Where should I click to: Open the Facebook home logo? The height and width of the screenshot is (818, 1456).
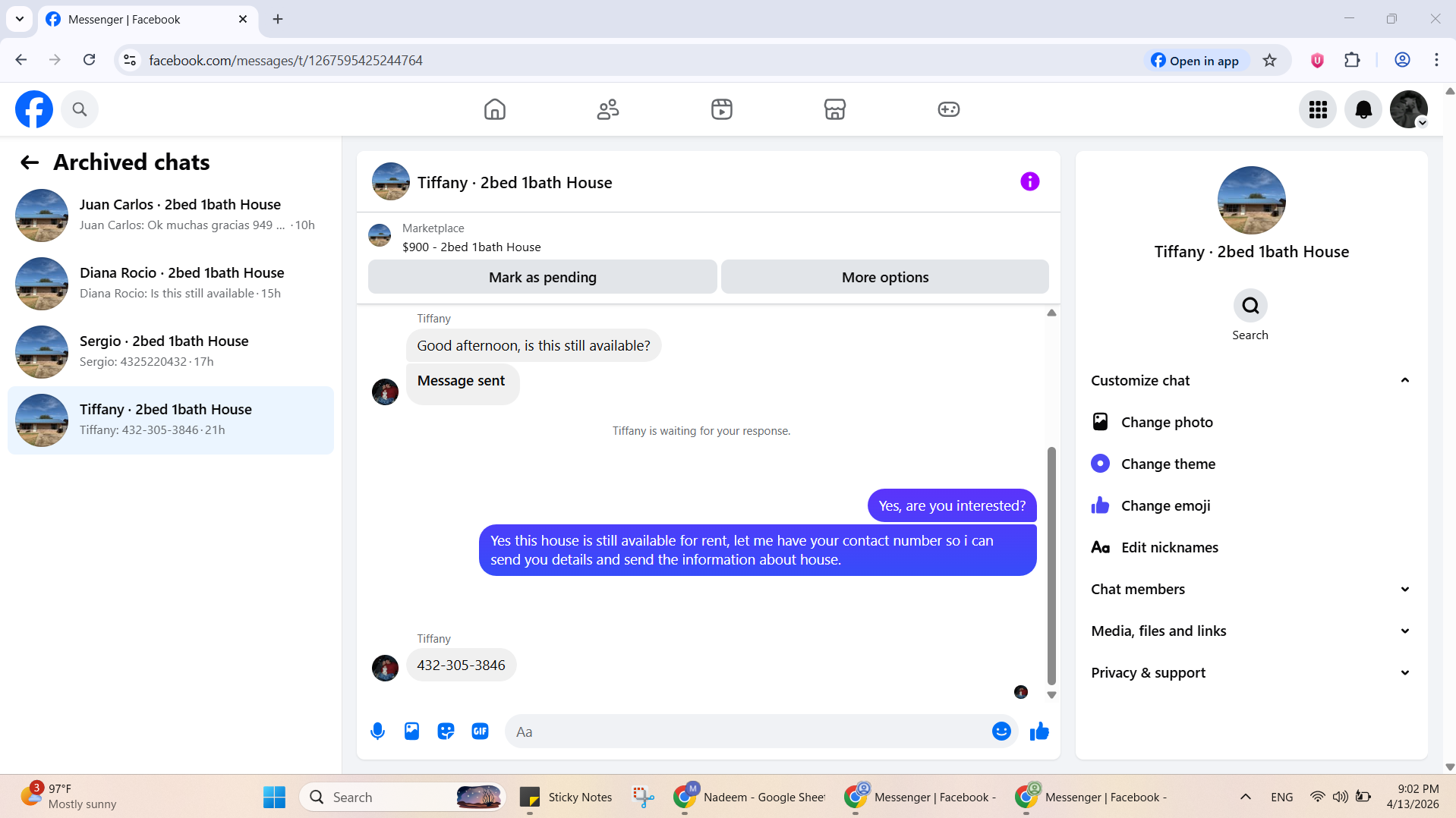point(34,109)
